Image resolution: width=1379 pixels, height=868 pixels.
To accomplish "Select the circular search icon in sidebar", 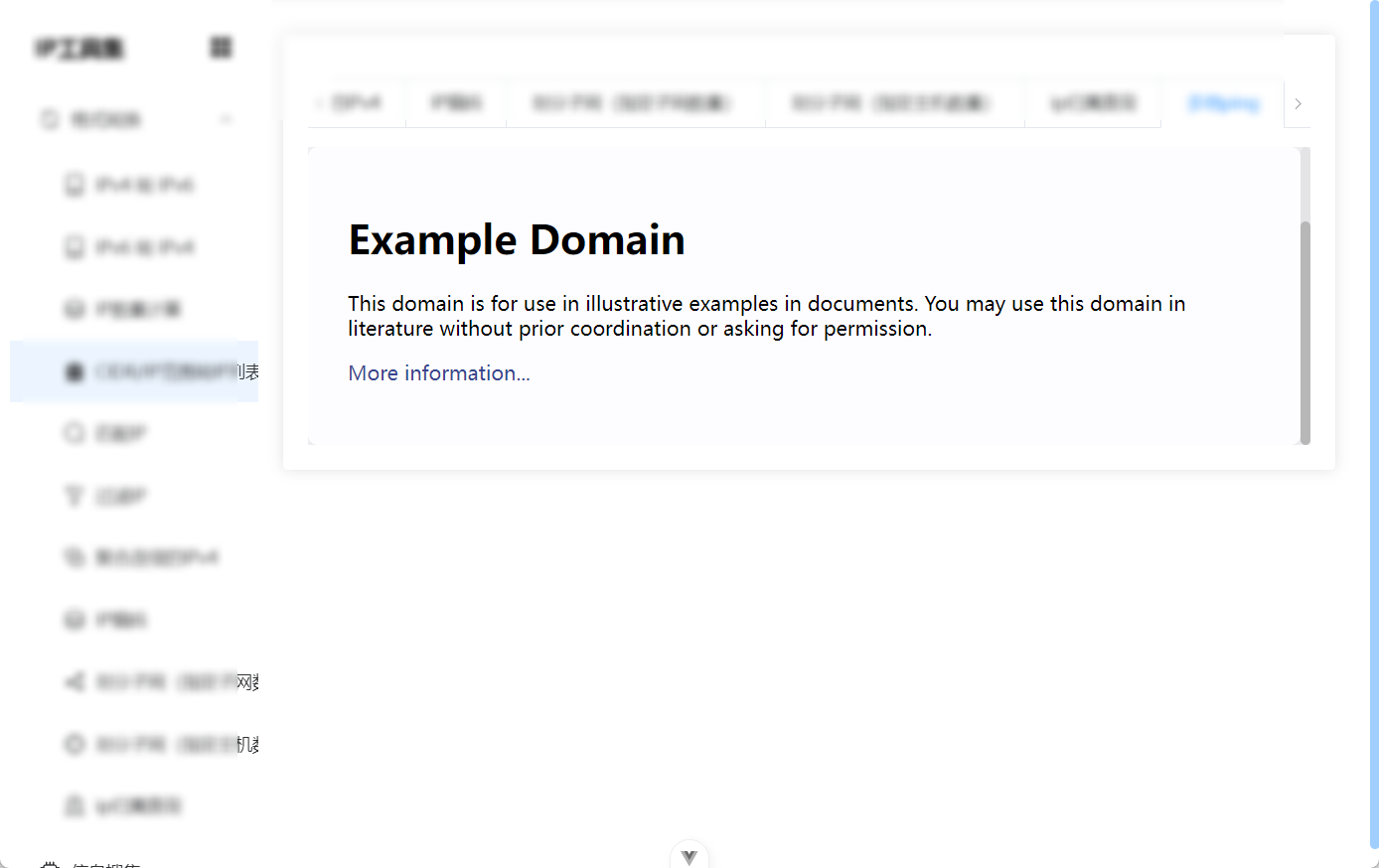I will click(75, 433).
